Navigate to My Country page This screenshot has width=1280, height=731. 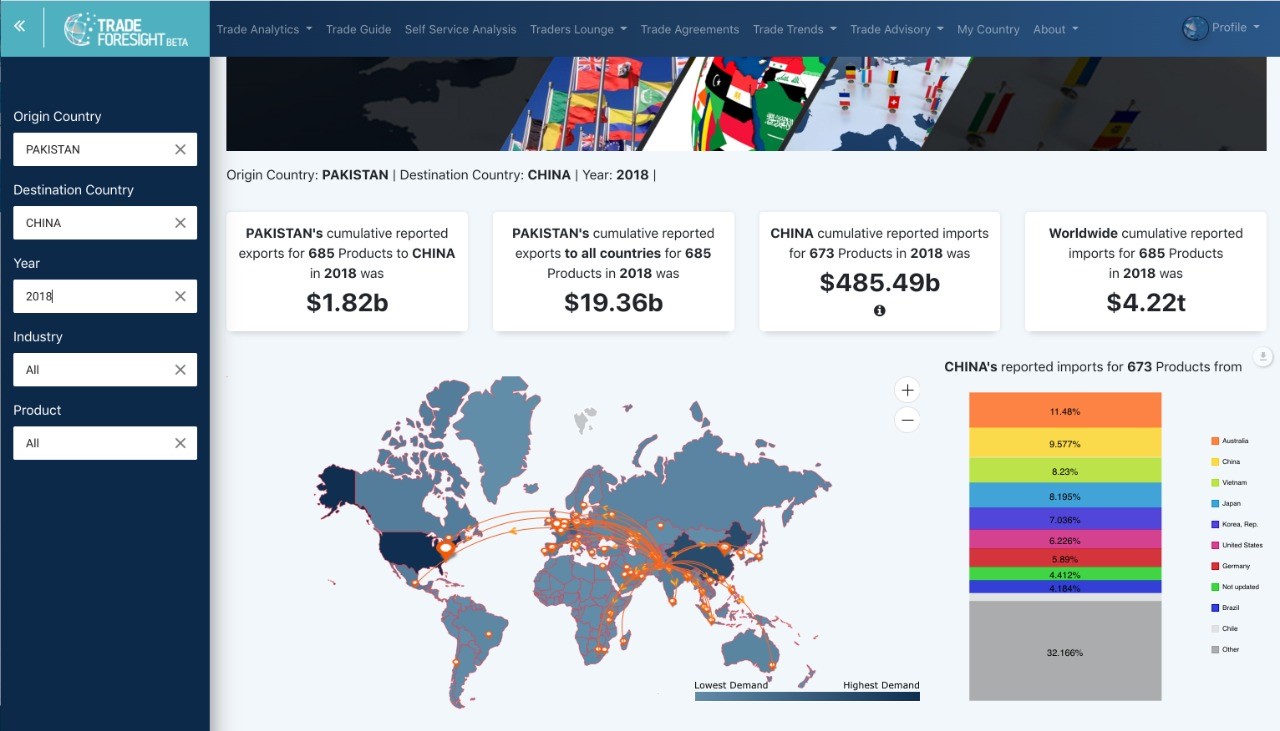coord(988,29)
